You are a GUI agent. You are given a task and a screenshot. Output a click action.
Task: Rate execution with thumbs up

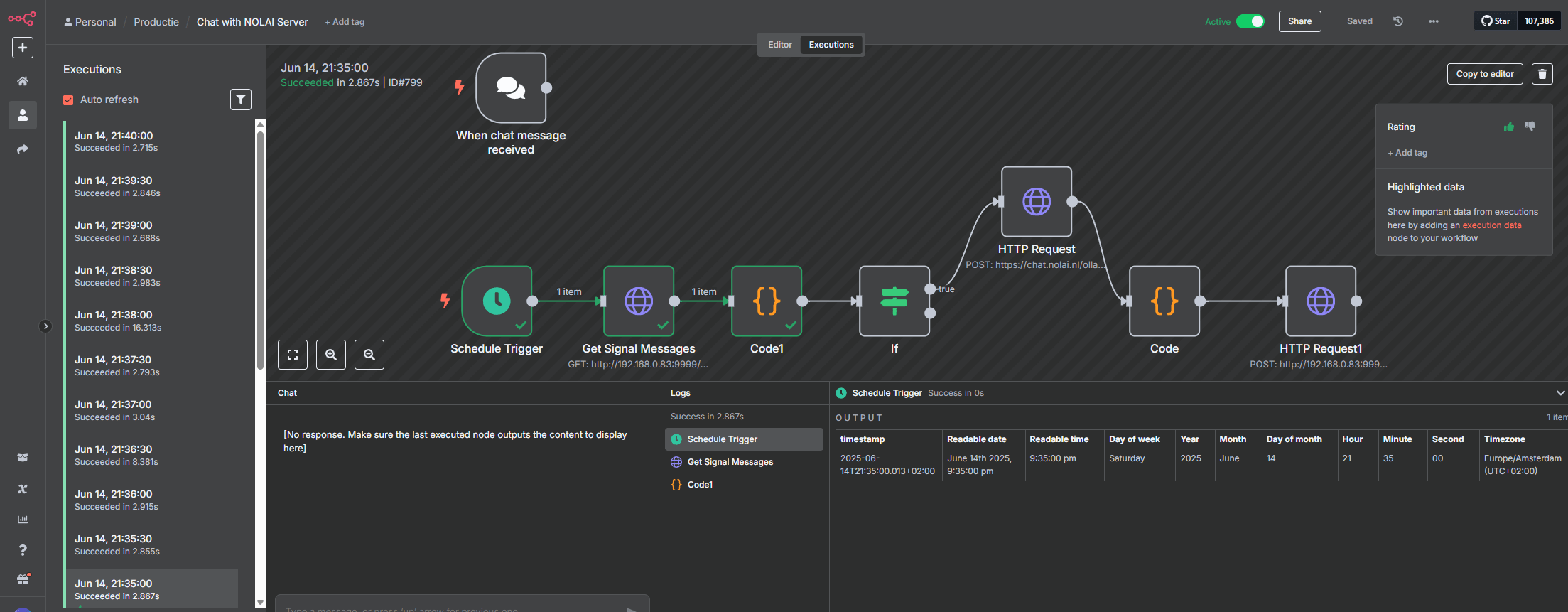click(1509, 127)
